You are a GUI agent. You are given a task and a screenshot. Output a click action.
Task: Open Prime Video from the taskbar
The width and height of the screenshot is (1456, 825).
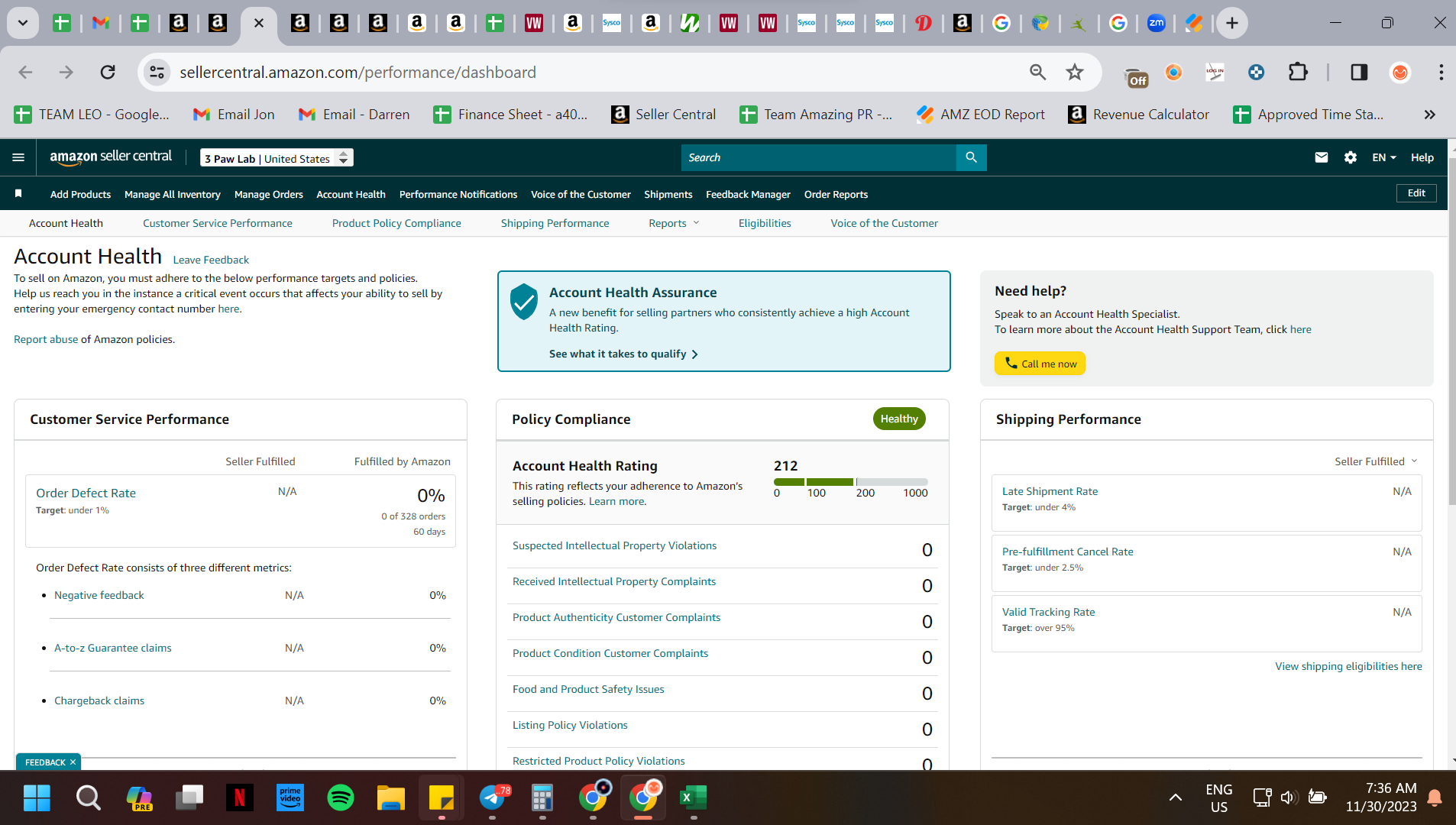click(290, 798)
